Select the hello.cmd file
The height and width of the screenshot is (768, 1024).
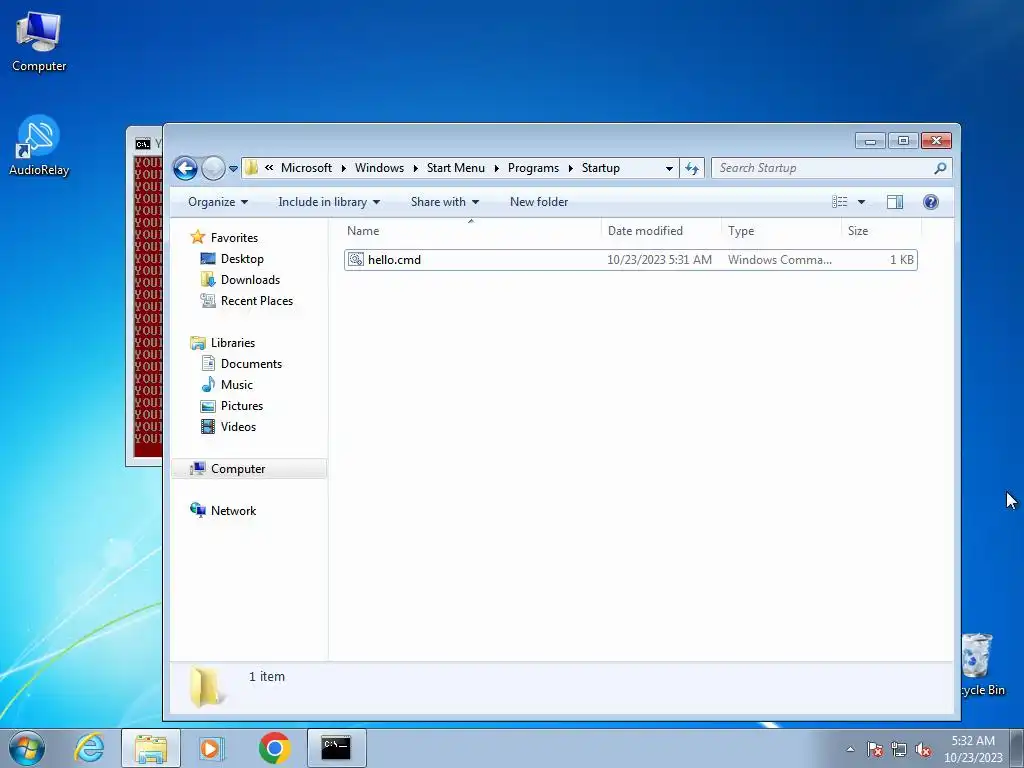(x=631, y=259)
